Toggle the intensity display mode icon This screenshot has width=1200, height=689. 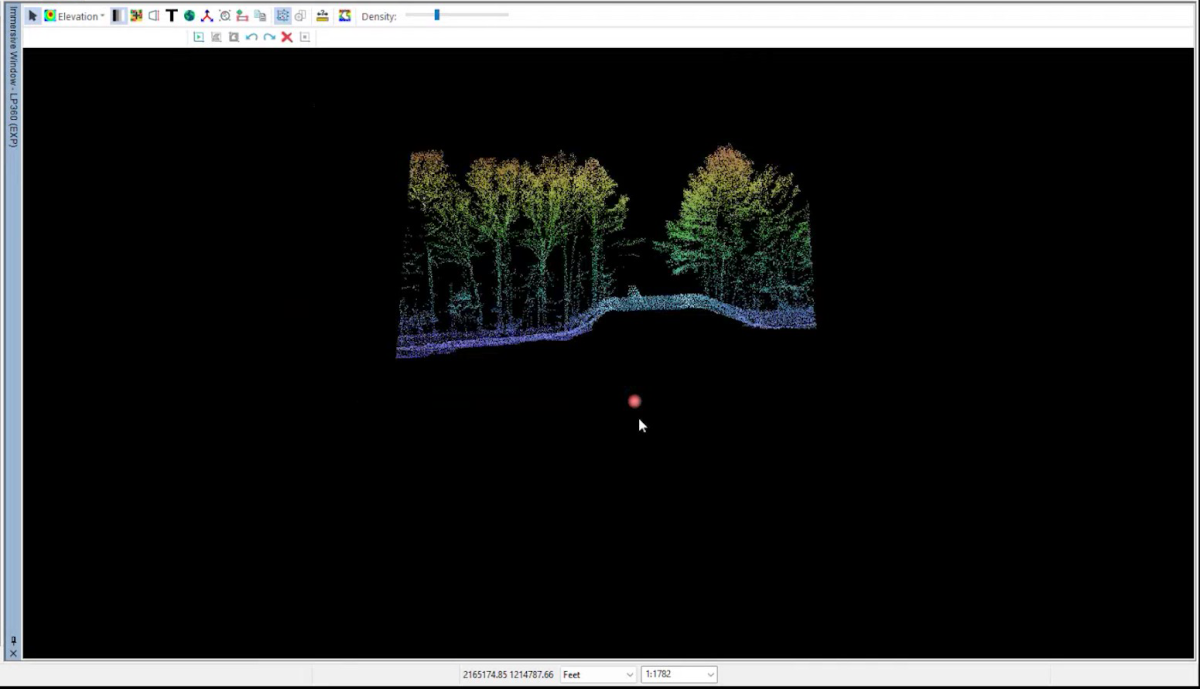click(x=155, y=16)
